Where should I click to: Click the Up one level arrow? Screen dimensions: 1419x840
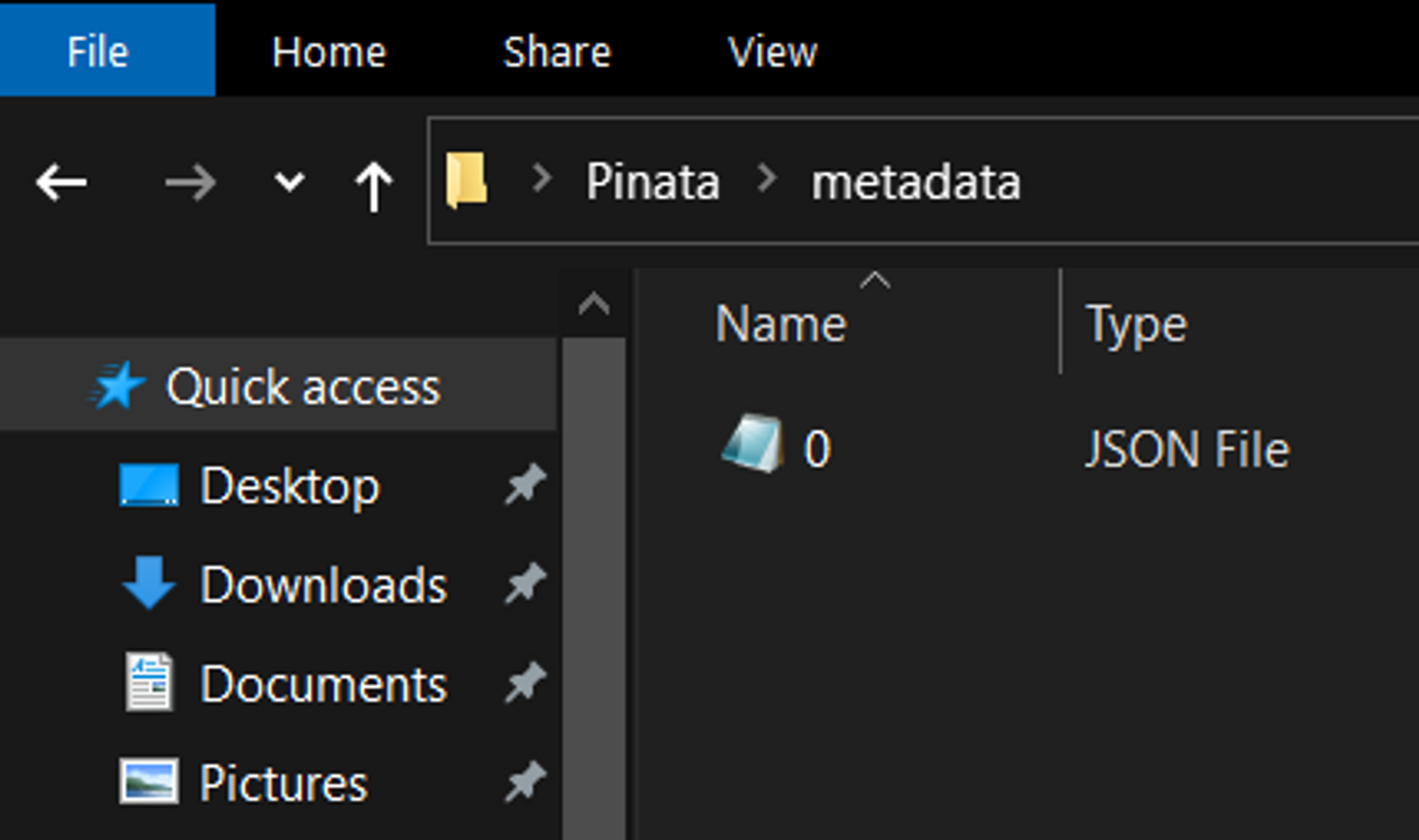373,186
